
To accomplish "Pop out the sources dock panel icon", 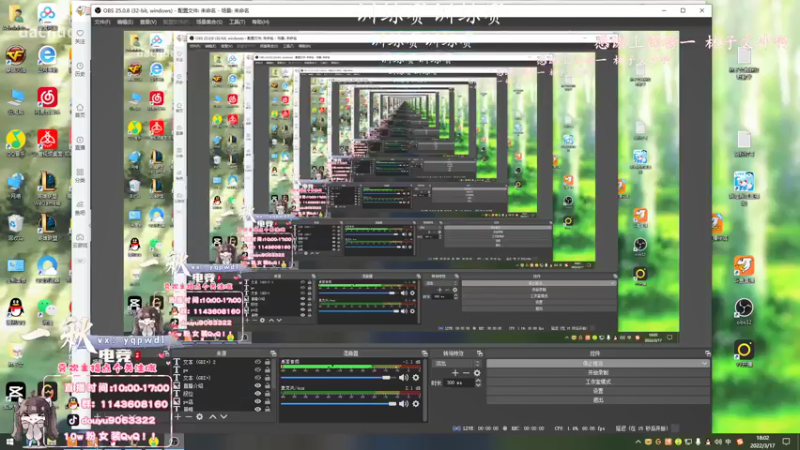I will click(x=273, y=353).
